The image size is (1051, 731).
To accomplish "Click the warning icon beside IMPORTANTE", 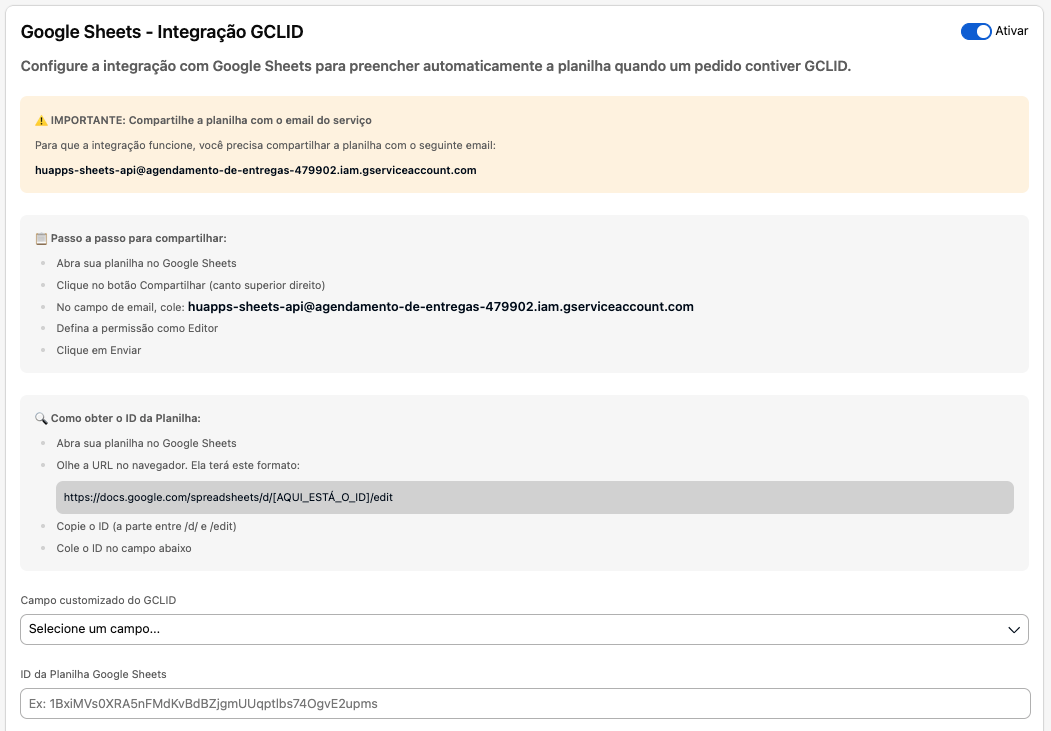I will (x=41, y=121).
